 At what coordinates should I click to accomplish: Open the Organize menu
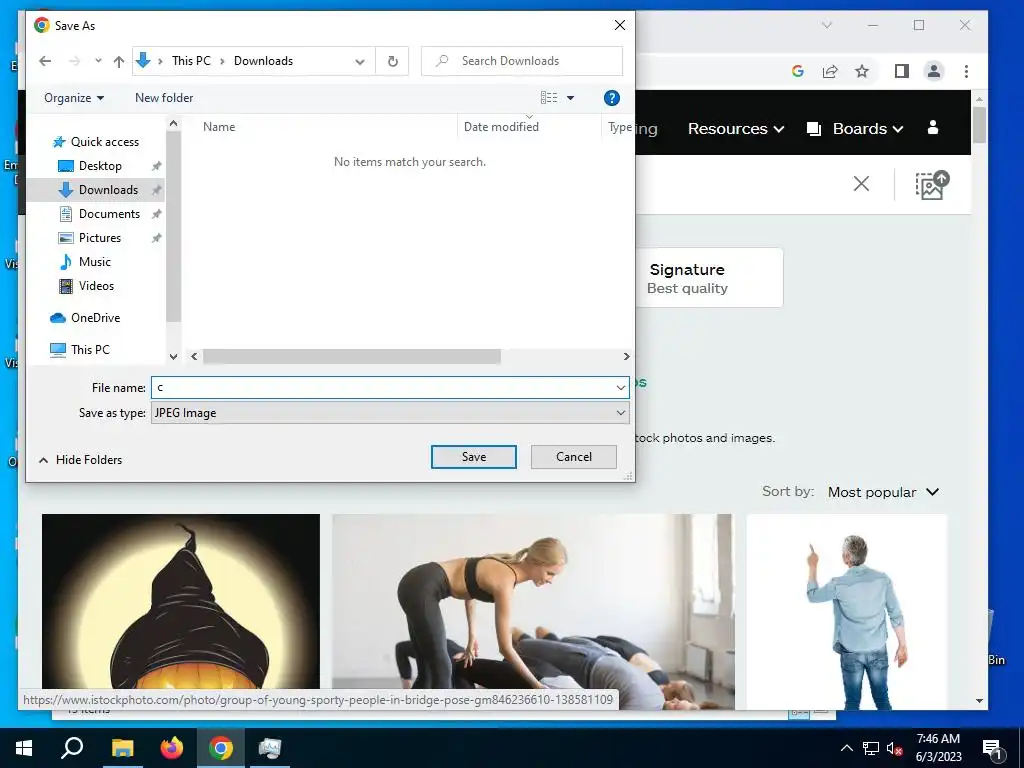(x=74, y=98)
